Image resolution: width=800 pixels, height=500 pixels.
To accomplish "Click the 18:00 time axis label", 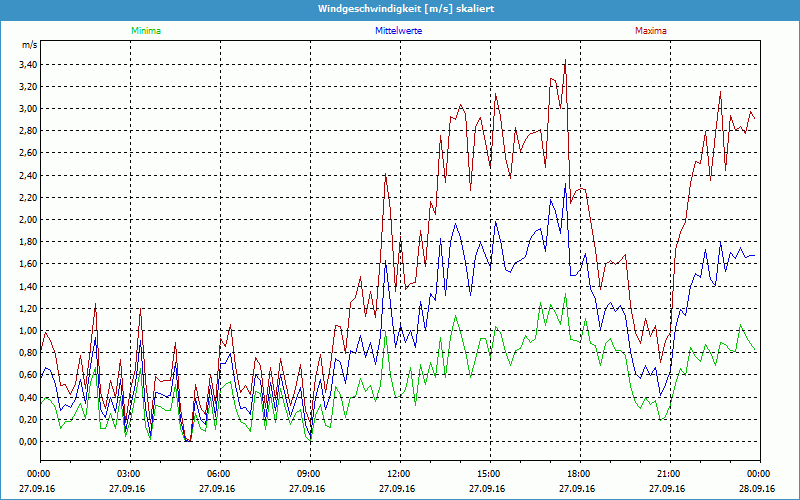I will click(x=579, y=474).
